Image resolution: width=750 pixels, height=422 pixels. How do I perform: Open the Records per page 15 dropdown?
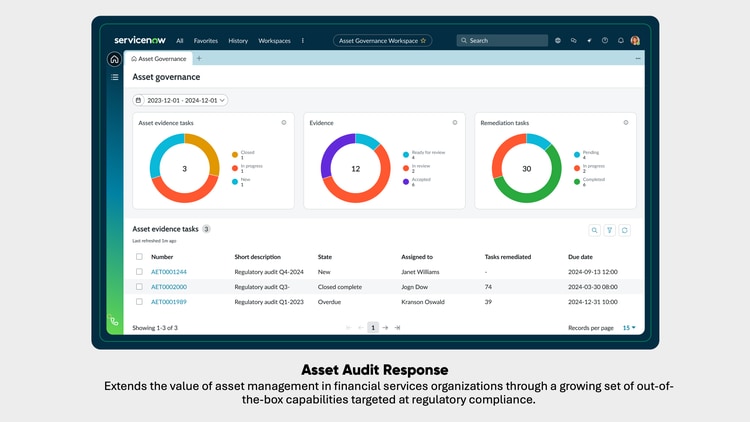[x=629, y=328]
